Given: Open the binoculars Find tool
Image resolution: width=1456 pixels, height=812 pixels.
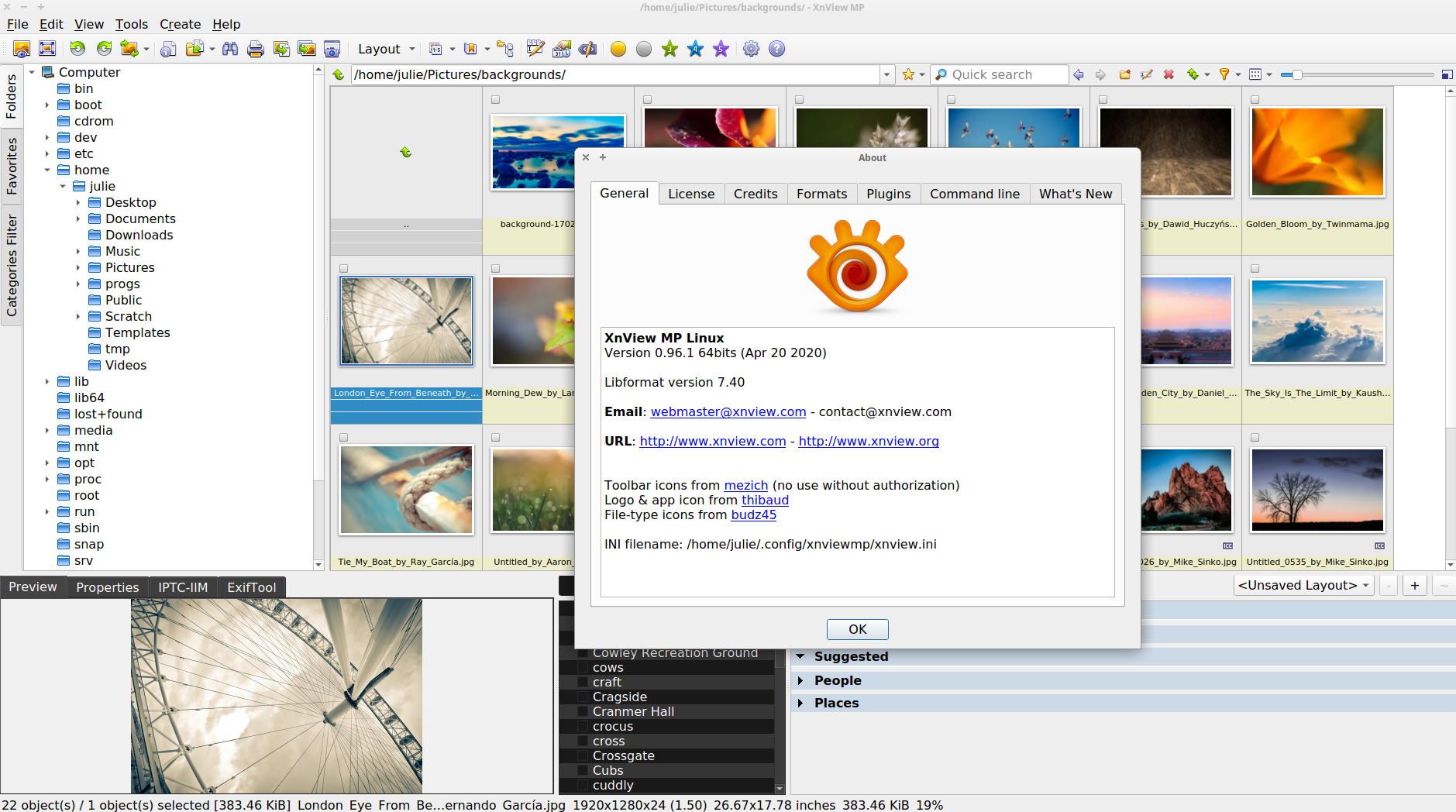Looking at the screenshot, I should click(230, 50).
